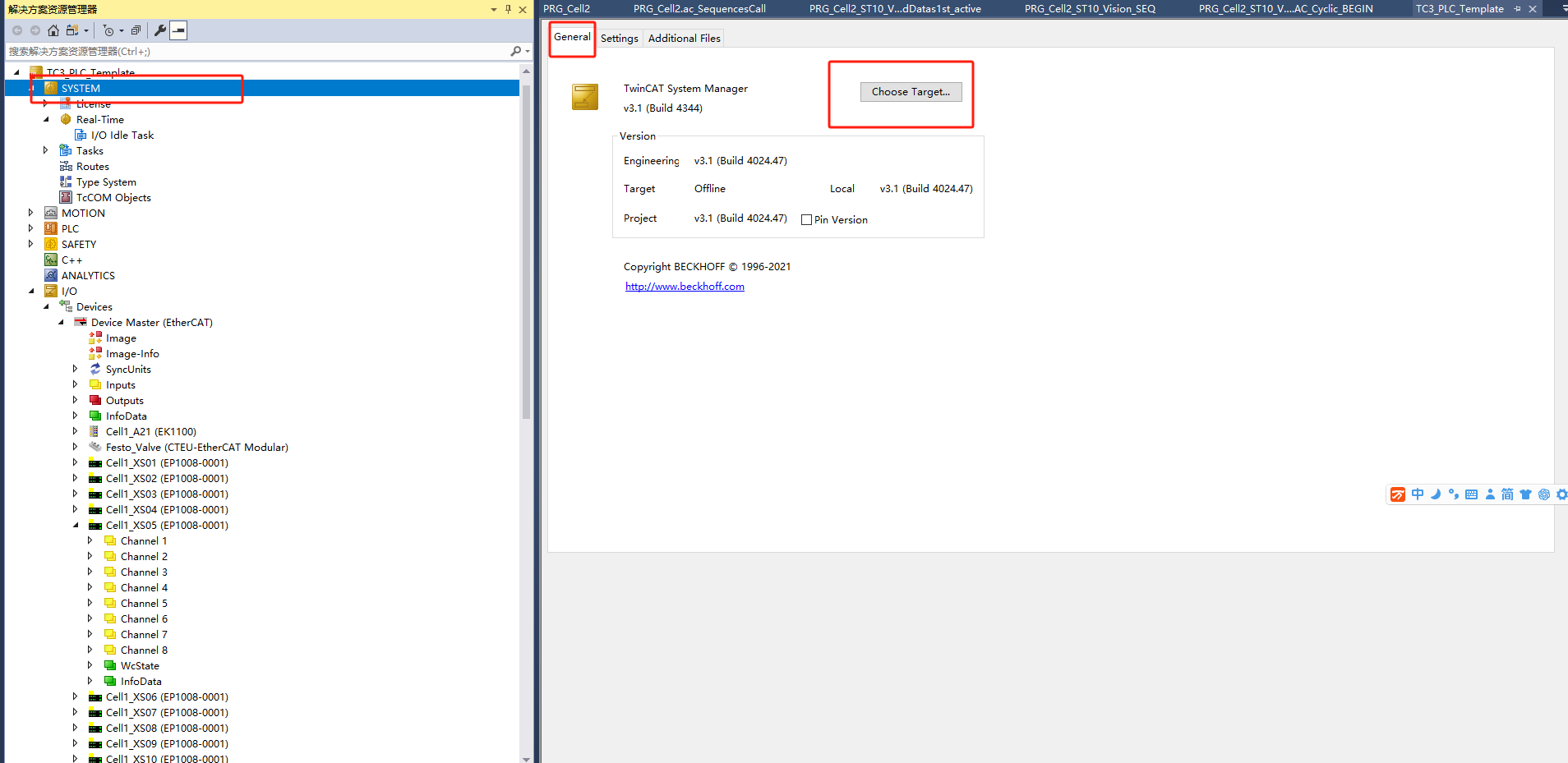This screenshot has width=1568, height=763.
Task: Open the switch views dropdown arrow
Action: [86, 30]
